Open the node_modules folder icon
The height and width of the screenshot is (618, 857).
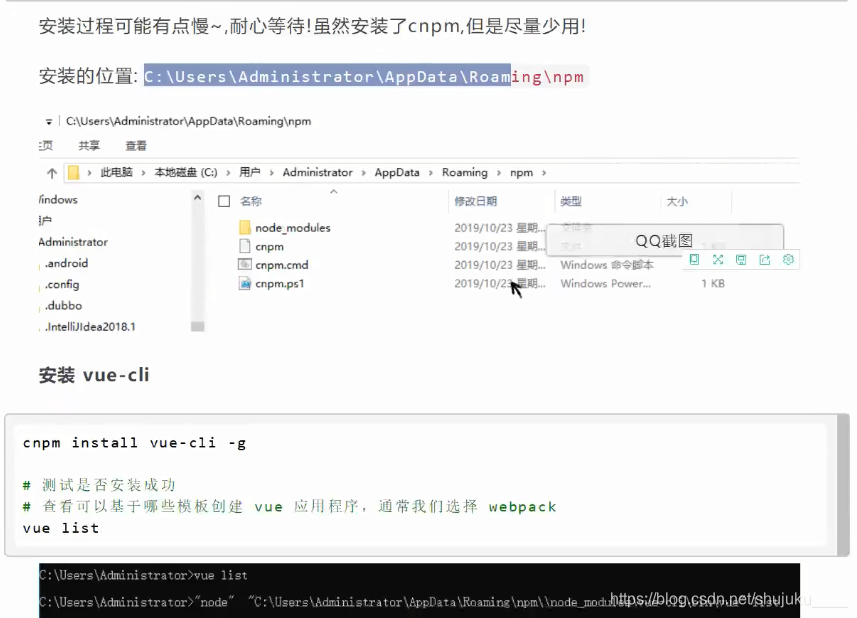pyautogui.click(x=245, y=227)
